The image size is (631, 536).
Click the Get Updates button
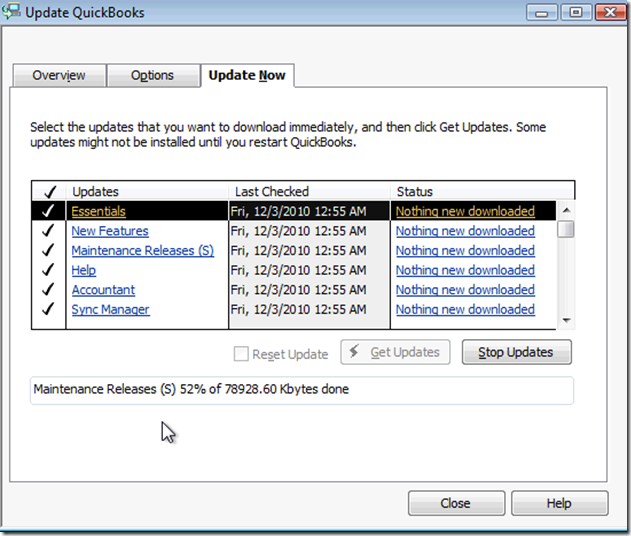[395, 352]
